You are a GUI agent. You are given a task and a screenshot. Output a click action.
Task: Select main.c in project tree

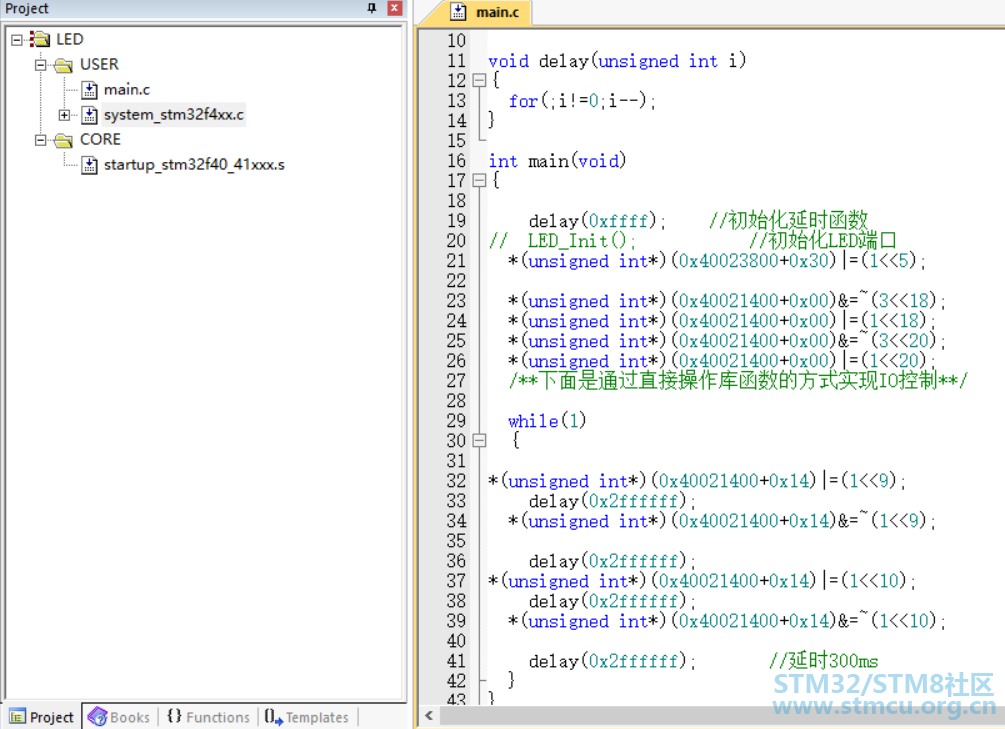pyautogui.click(x=127, y=90)
